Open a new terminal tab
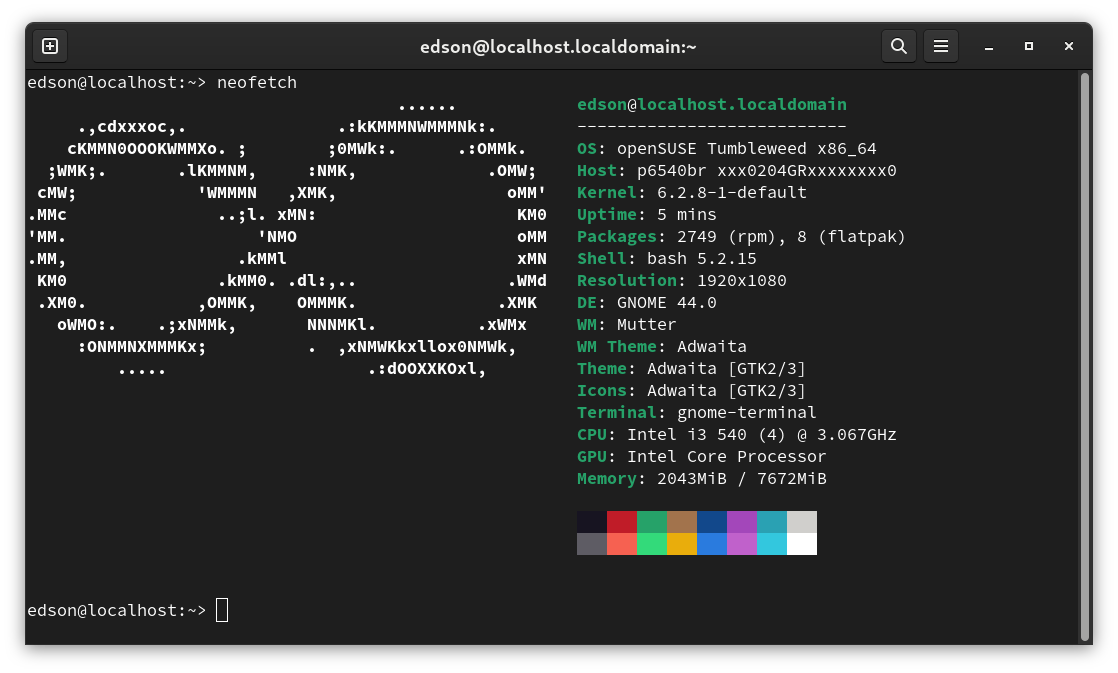This screenshot has height=673, width=1118. pos(50,46)
